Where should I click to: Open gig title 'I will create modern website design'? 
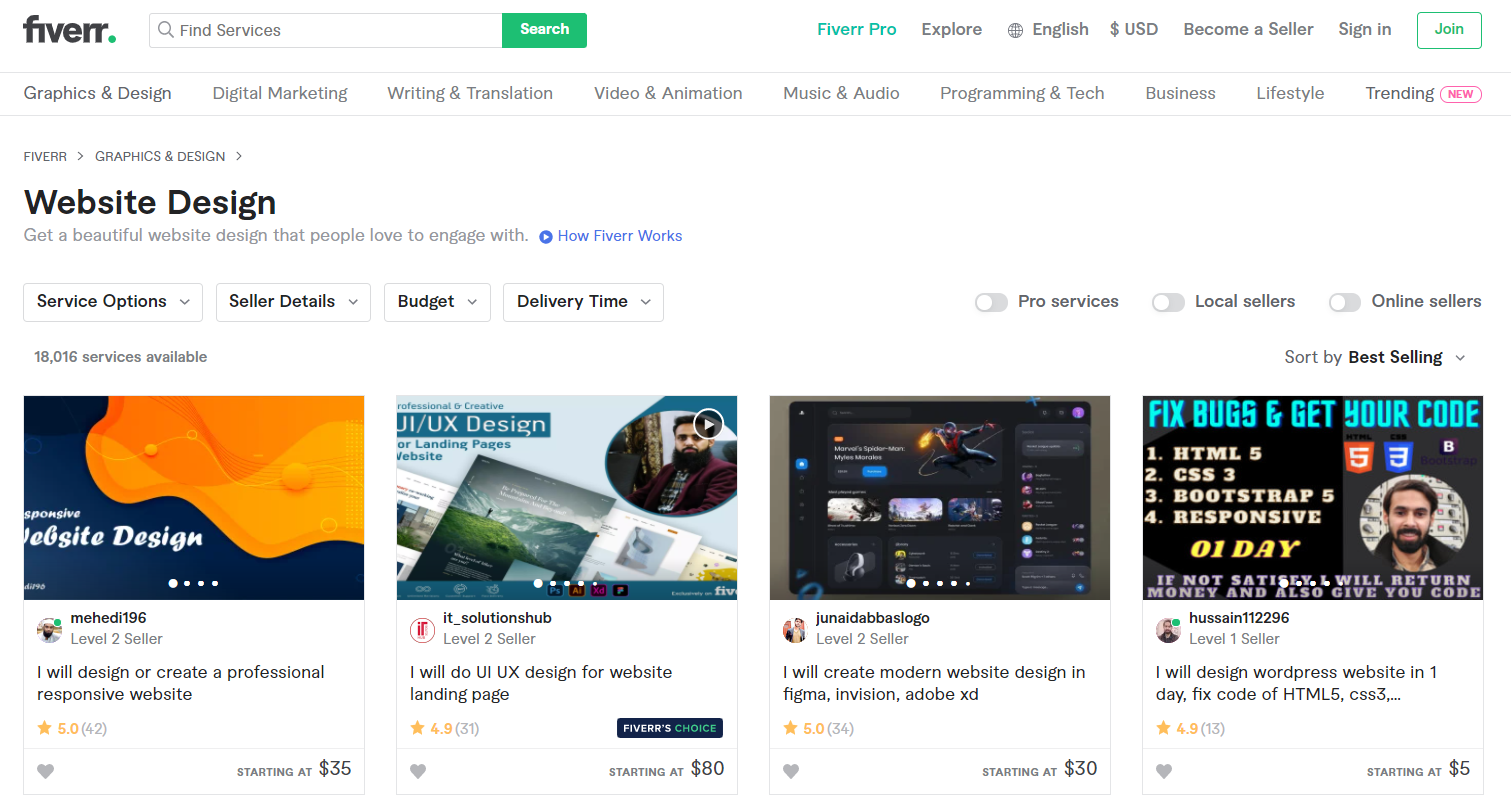coord(934,683)
